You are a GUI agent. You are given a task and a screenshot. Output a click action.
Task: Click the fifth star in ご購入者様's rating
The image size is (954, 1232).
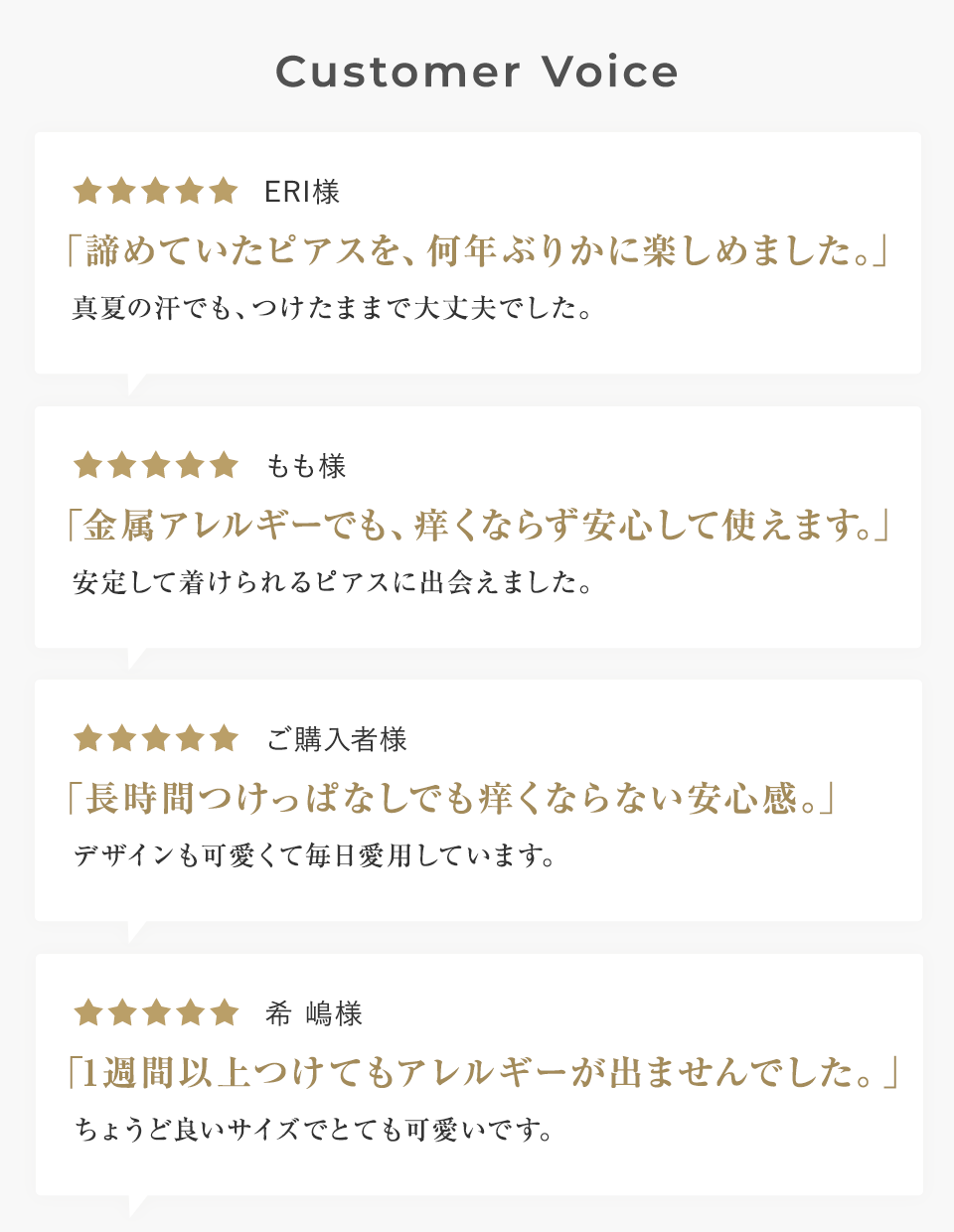click(x=225, y=738)
